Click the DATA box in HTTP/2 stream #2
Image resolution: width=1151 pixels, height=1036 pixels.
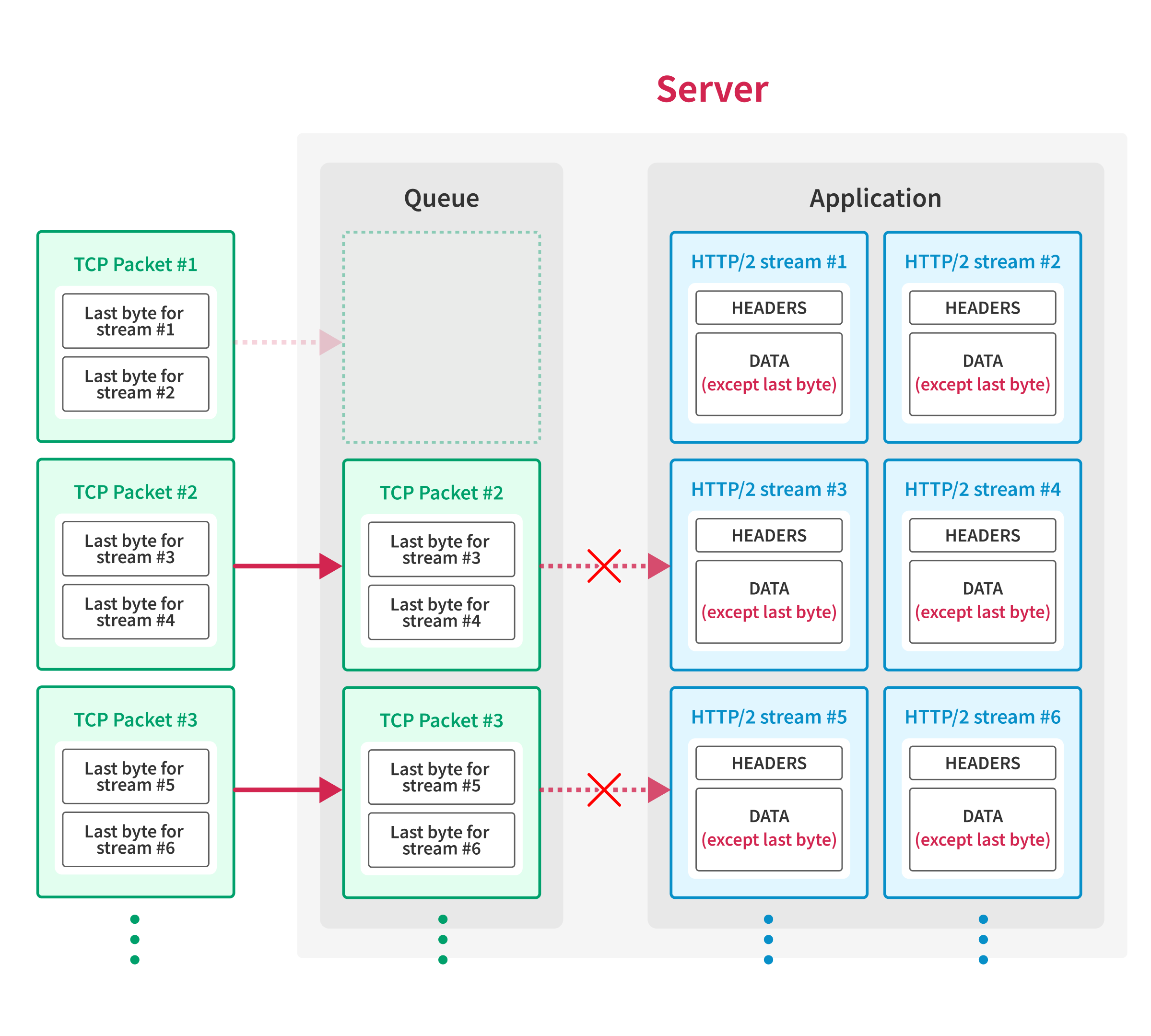tap(983, 375)
